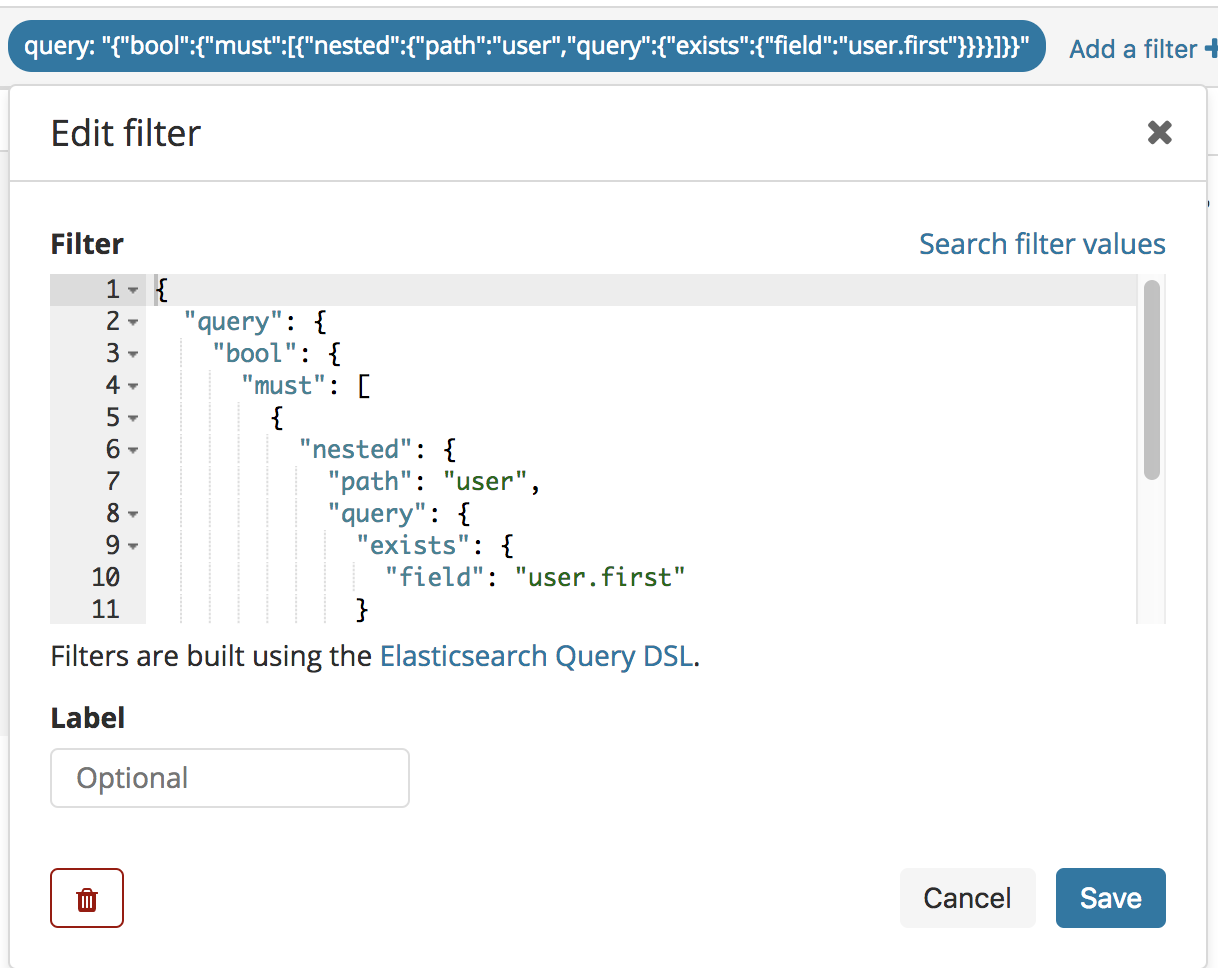Click the Optional label input field
The width and height of the screenshot is (1218, 968).
(x=229, y=777)
